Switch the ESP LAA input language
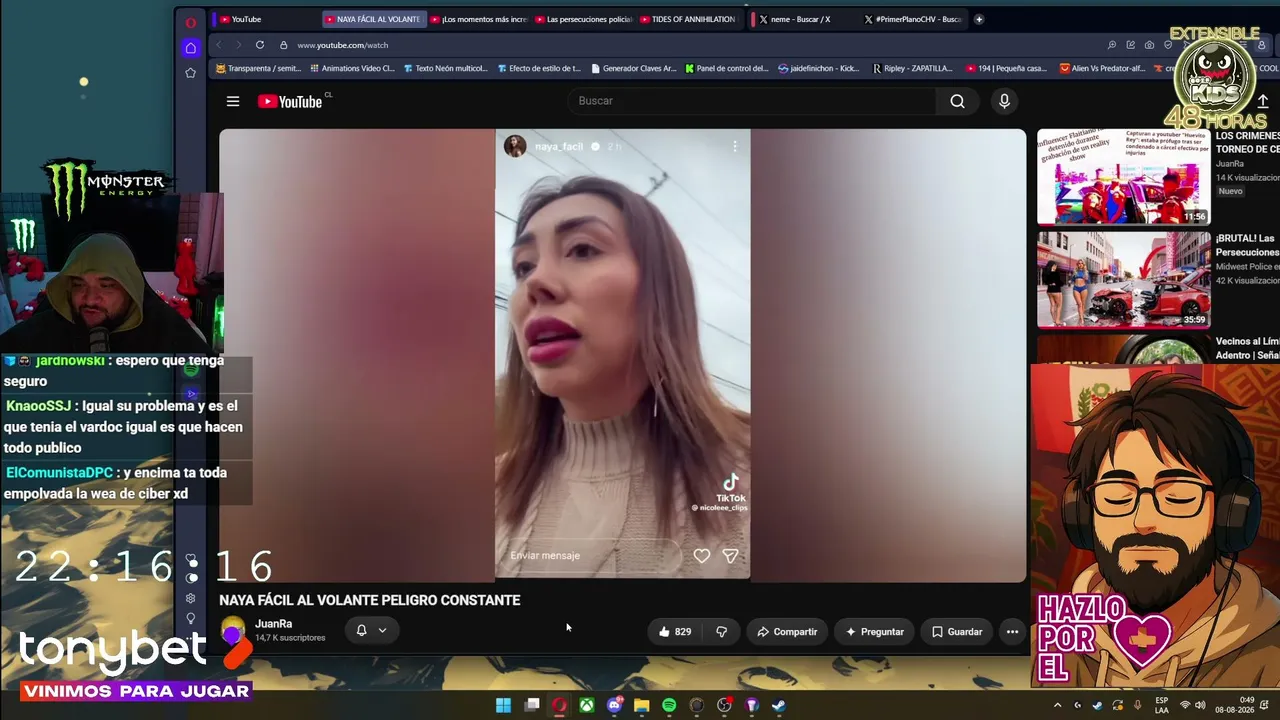The width and height of the screenshot is (1280, 720). point(1162,706)
